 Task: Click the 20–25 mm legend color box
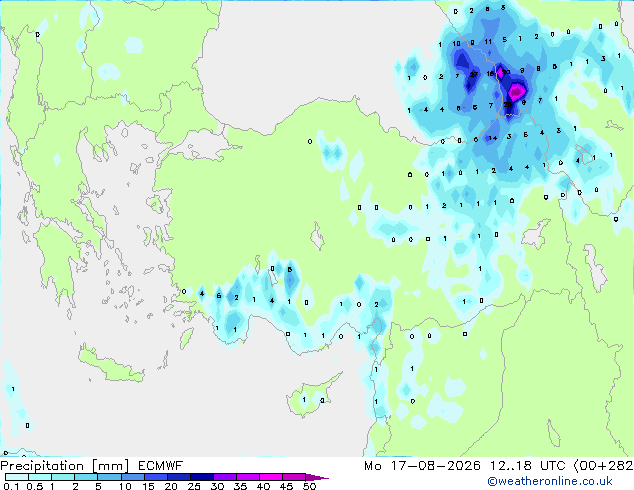[178, 477]
